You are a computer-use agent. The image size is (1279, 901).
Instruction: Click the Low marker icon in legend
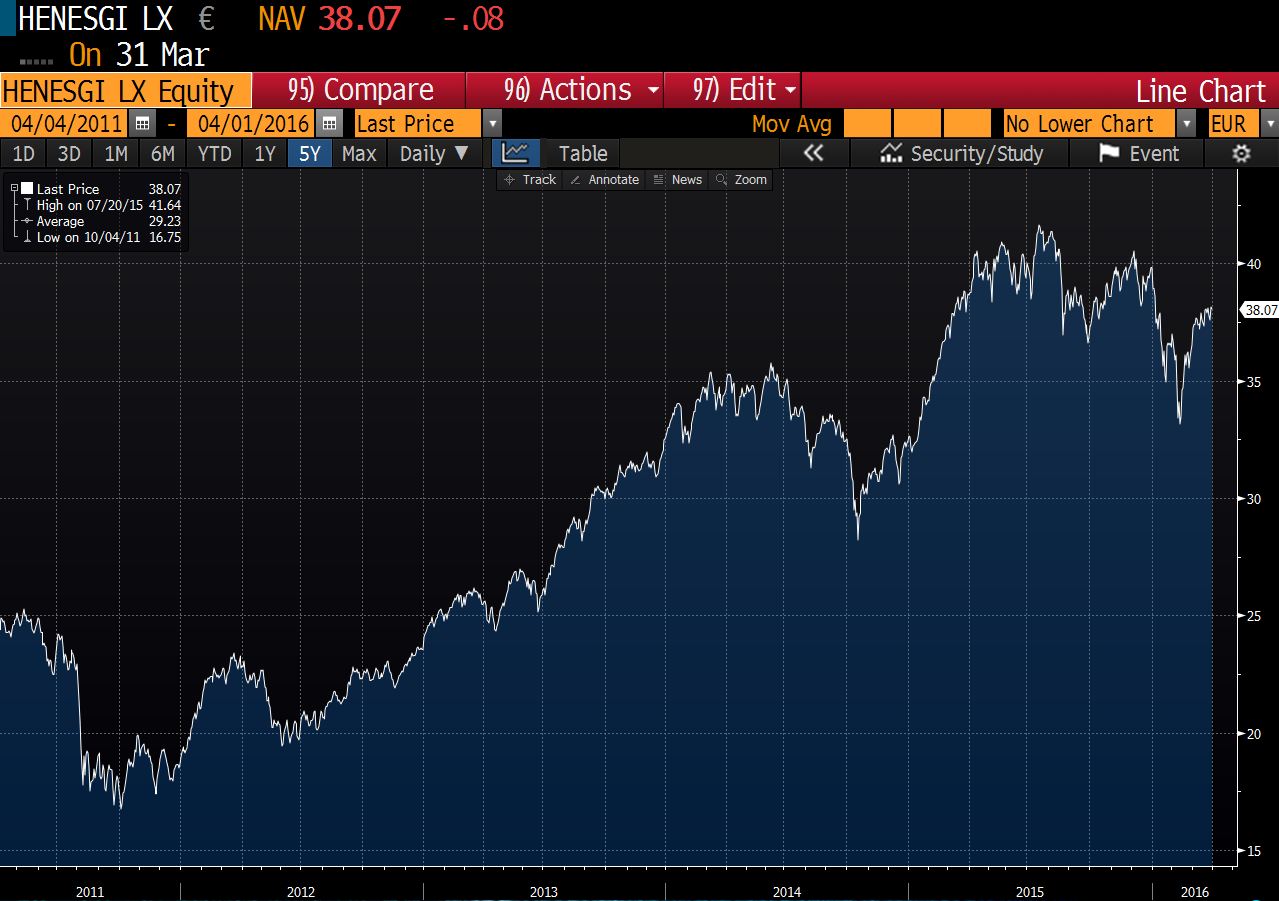pos(27,237)
